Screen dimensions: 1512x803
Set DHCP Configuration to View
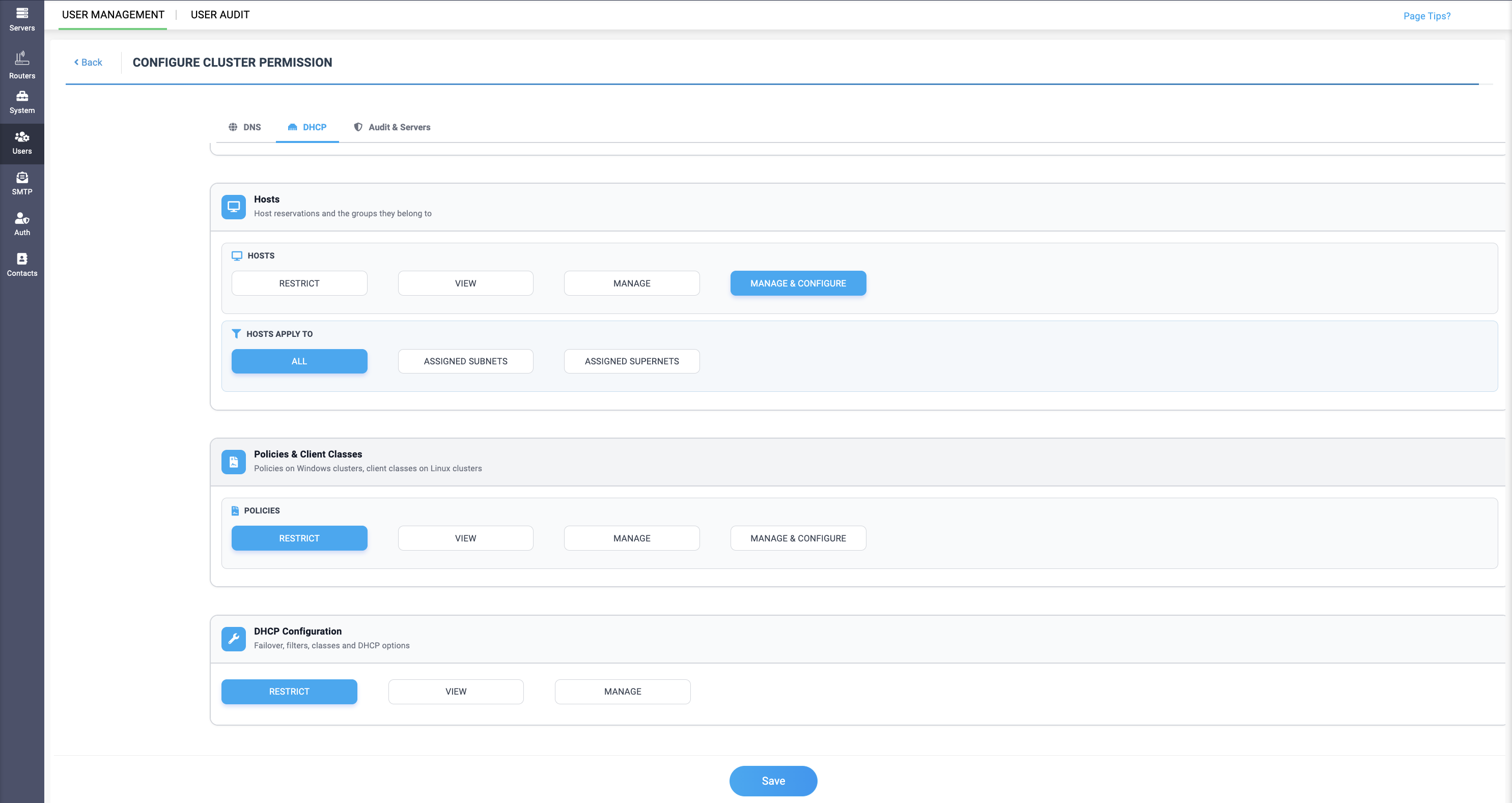[x=456, y=691]
